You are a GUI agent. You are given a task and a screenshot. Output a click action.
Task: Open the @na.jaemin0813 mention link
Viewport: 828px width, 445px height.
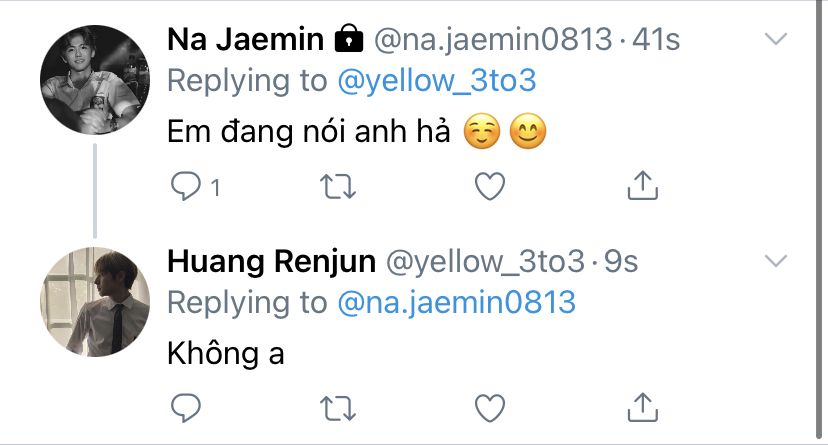tap(457, 303)
